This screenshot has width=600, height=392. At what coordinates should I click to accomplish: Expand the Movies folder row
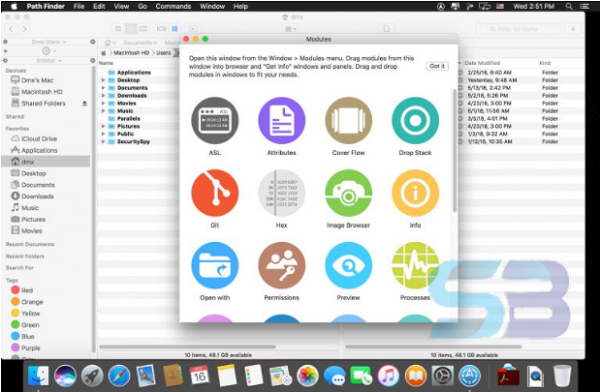coord(103,103)
